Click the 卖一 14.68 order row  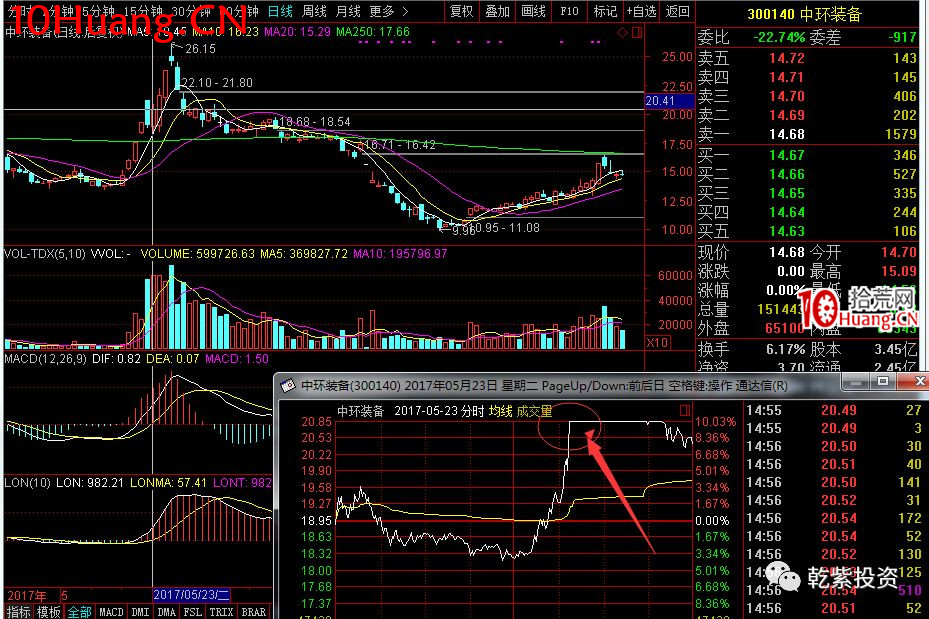click(807, 134)
